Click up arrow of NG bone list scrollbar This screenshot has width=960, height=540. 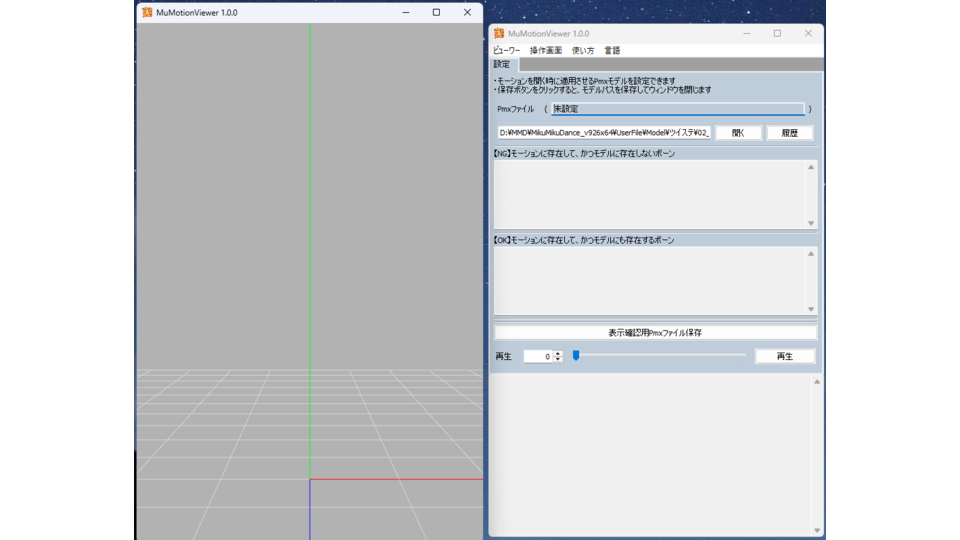click(x=811, y=167)
